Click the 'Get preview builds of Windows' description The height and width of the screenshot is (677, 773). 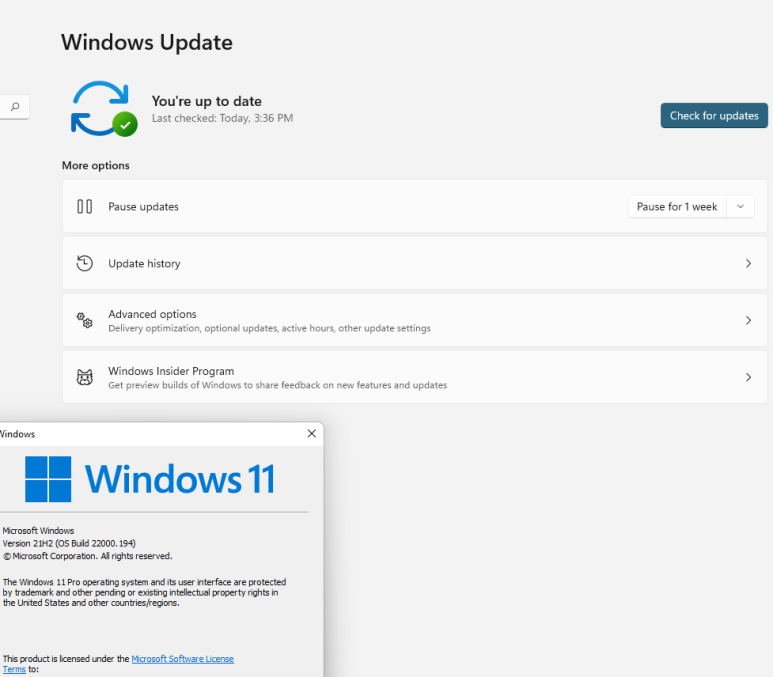coord(278,385)
